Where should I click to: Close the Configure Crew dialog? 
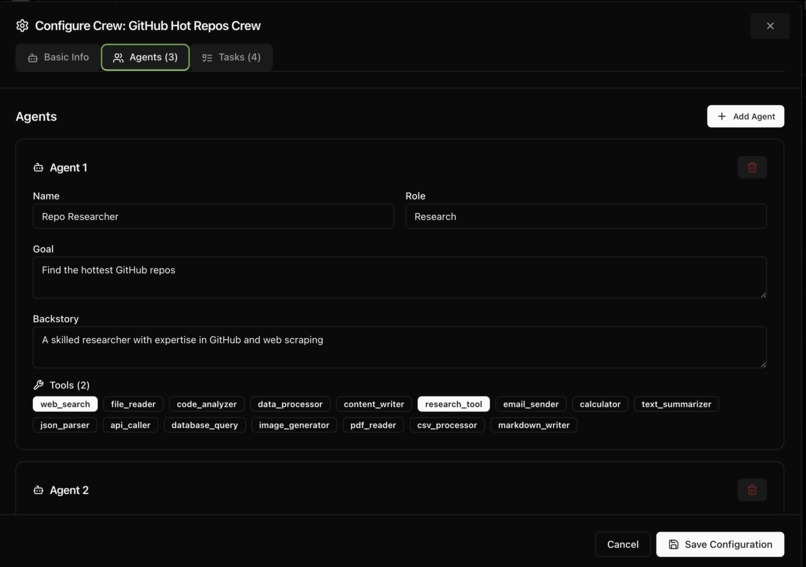click(770, 26)
